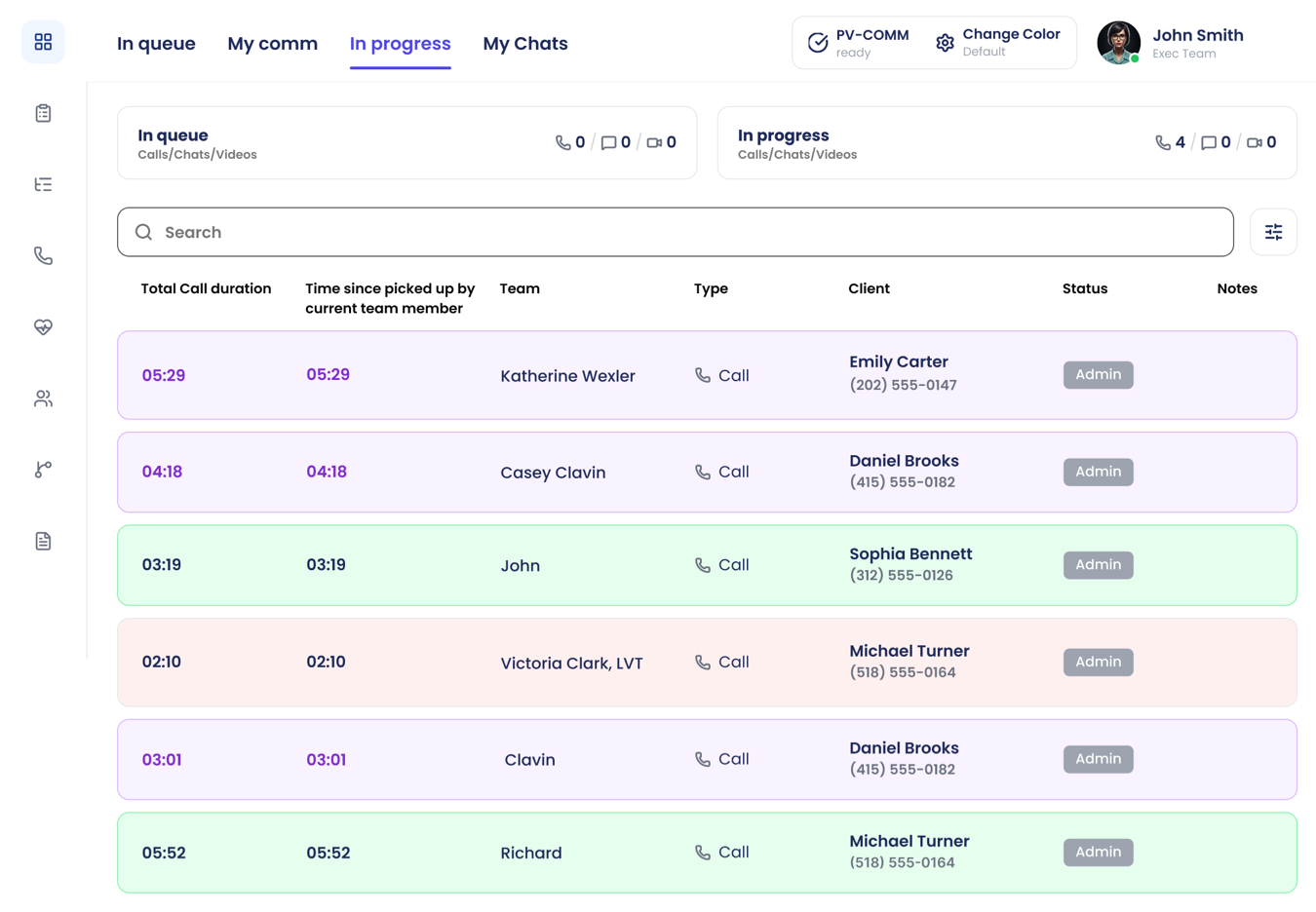Click In progress videos count camera icon
The height and width of the screenshot is (912, 1316).
coord(1255,142)
